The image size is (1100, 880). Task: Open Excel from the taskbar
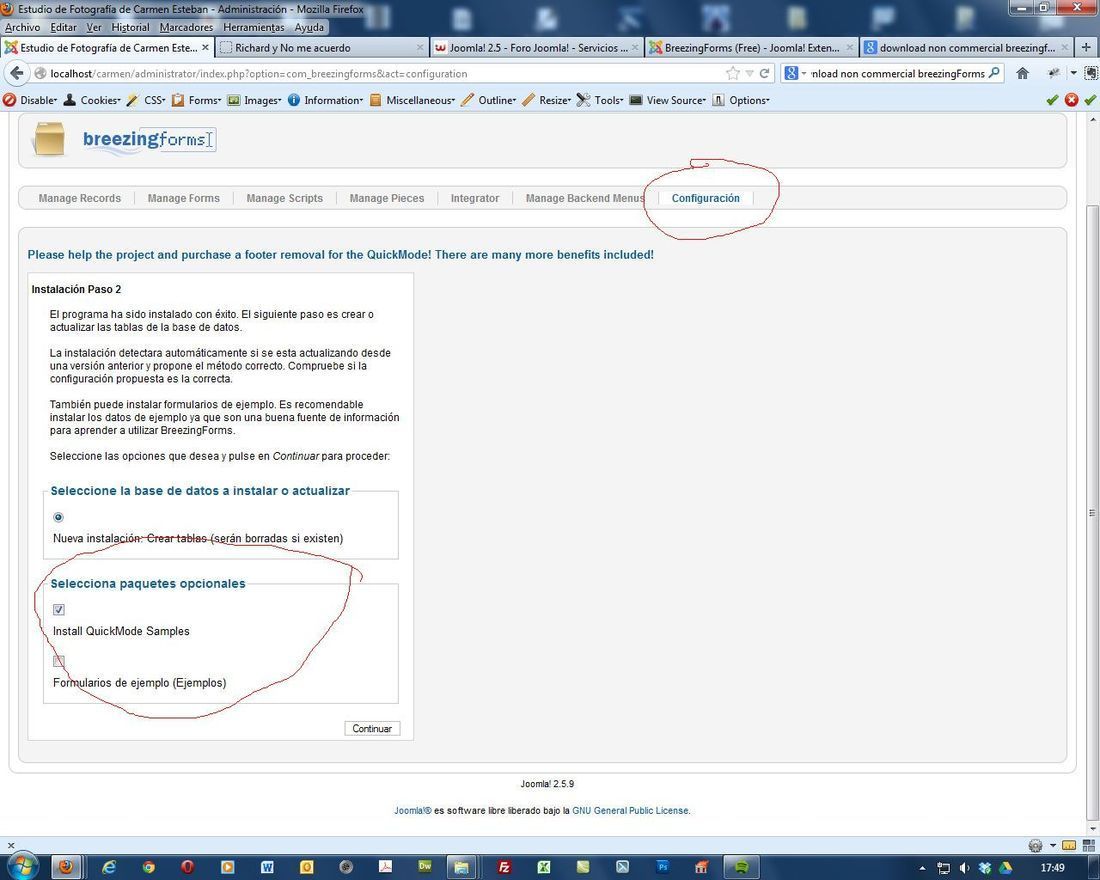tap(544, 867)
